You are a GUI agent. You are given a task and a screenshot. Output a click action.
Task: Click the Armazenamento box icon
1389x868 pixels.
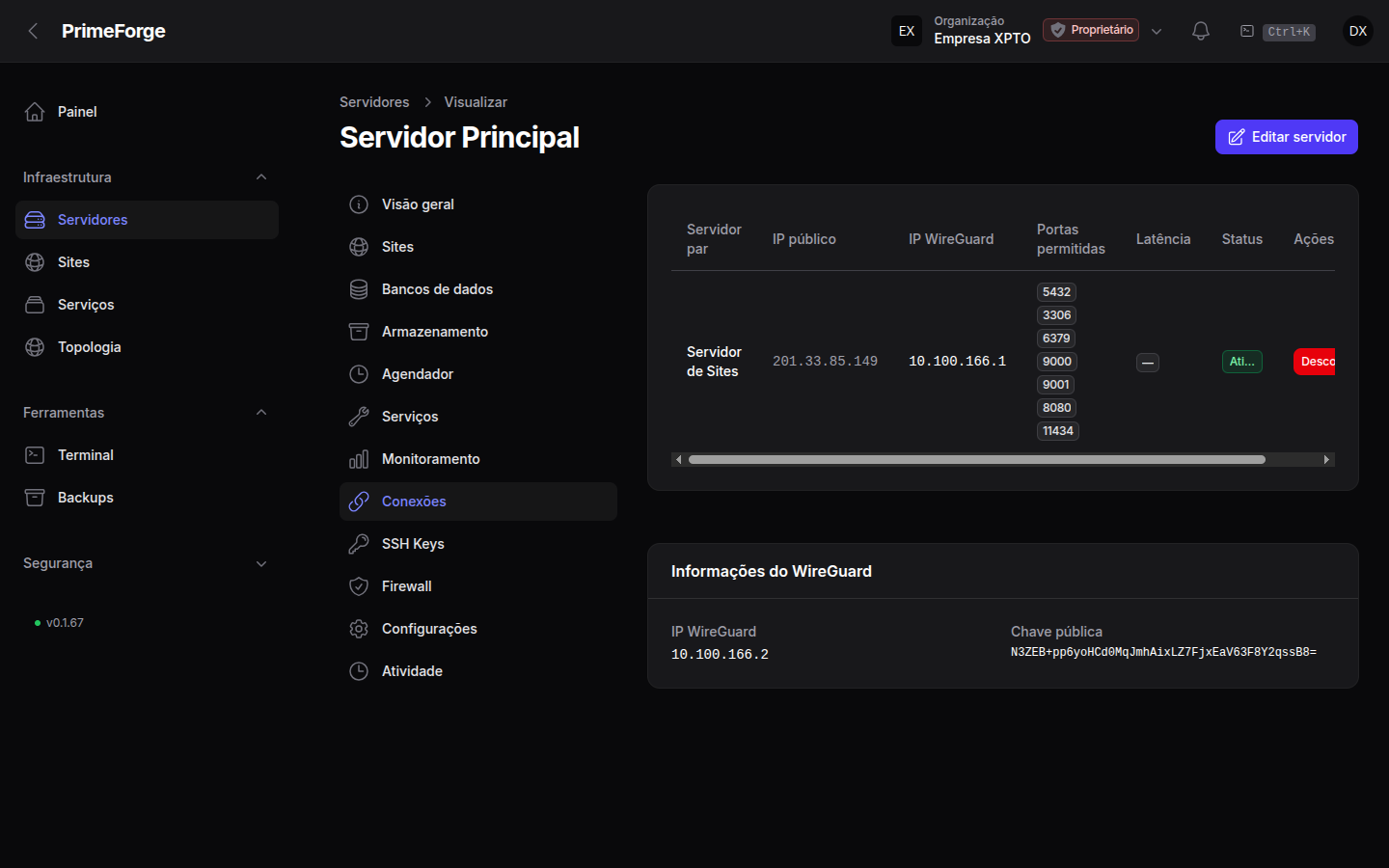tap(359, 332)
